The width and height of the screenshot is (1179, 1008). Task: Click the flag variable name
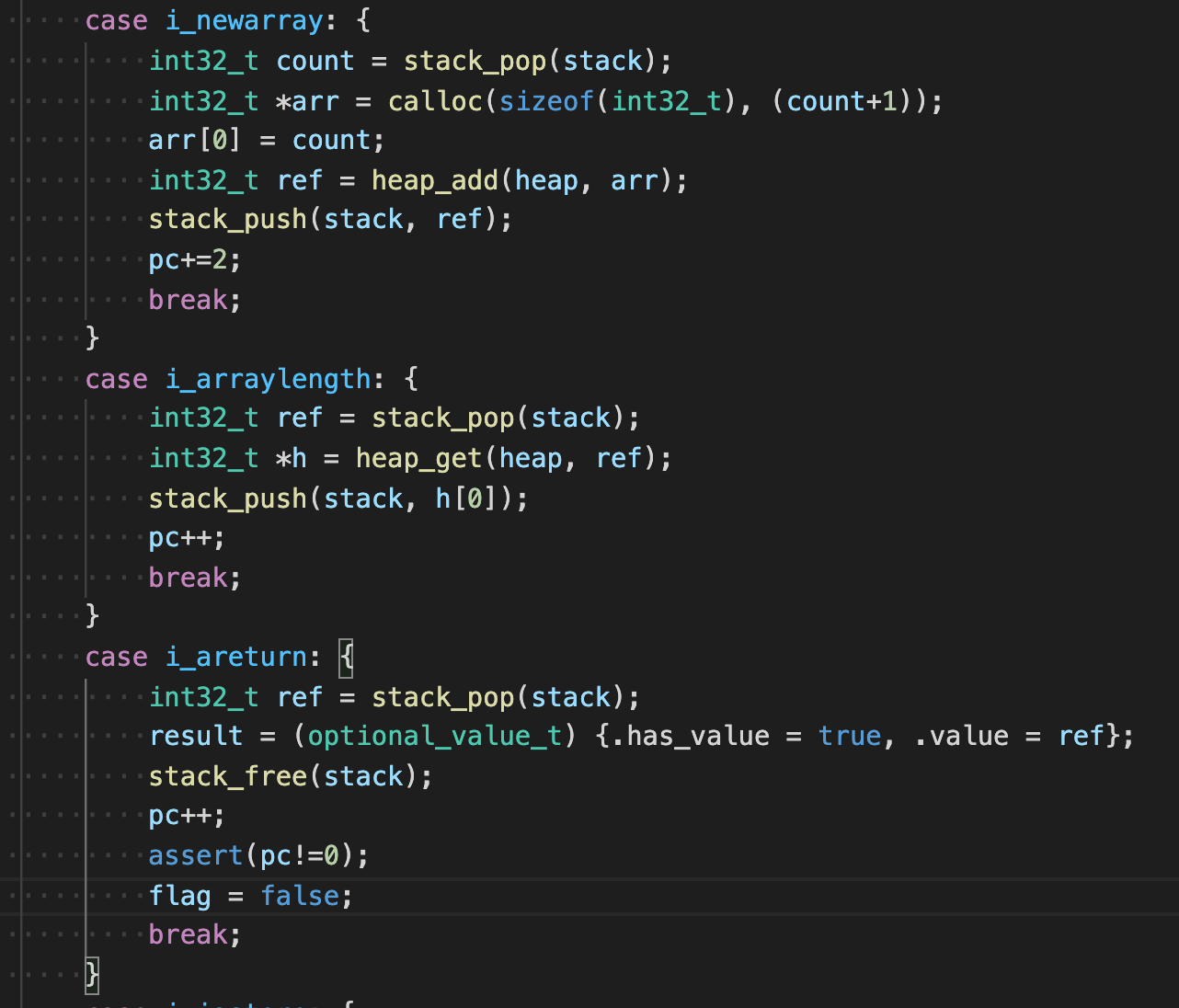(x=179, y=896)
